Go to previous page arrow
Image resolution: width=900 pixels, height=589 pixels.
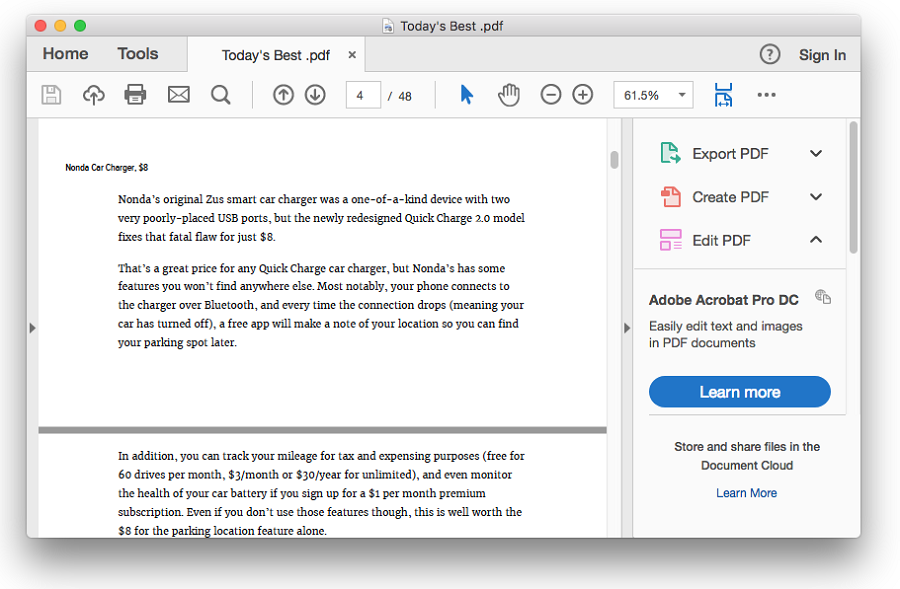283,95
